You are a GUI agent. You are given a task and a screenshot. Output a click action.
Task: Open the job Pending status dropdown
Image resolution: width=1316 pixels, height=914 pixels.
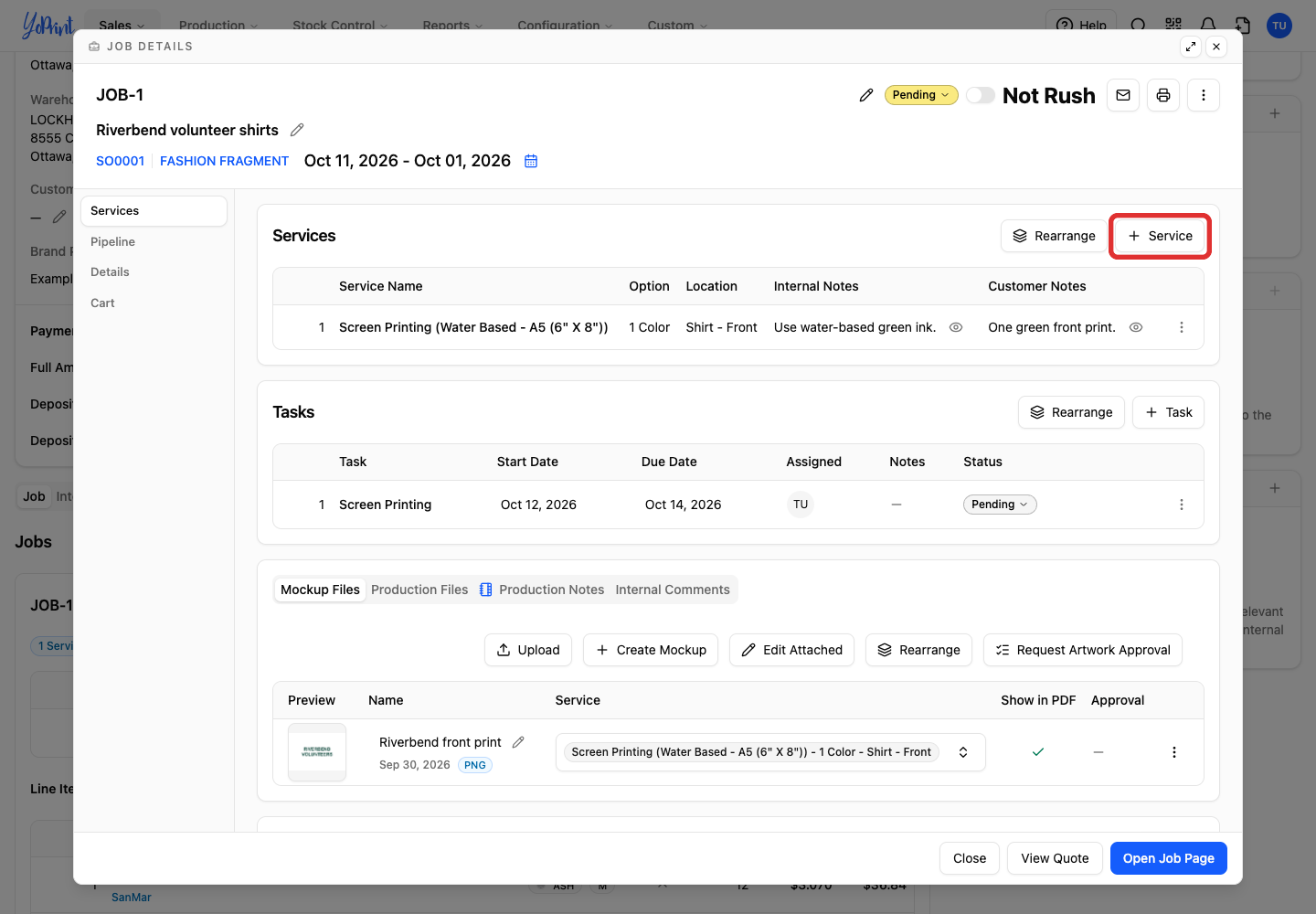921,95
